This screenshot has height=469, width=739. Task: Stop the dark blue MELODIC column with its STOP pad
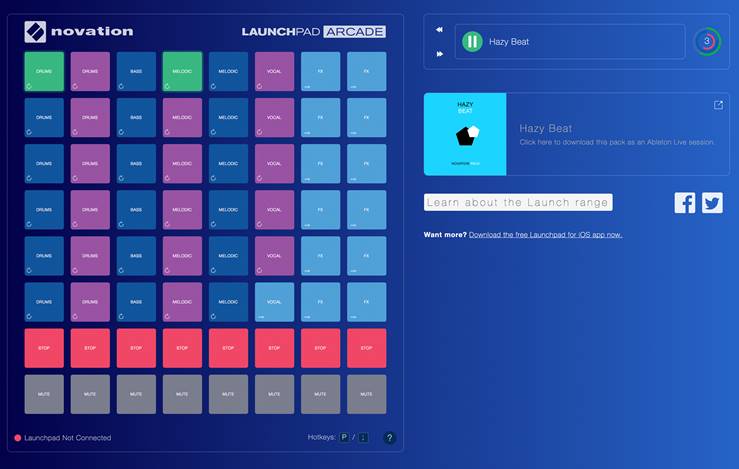coord(229,348)
